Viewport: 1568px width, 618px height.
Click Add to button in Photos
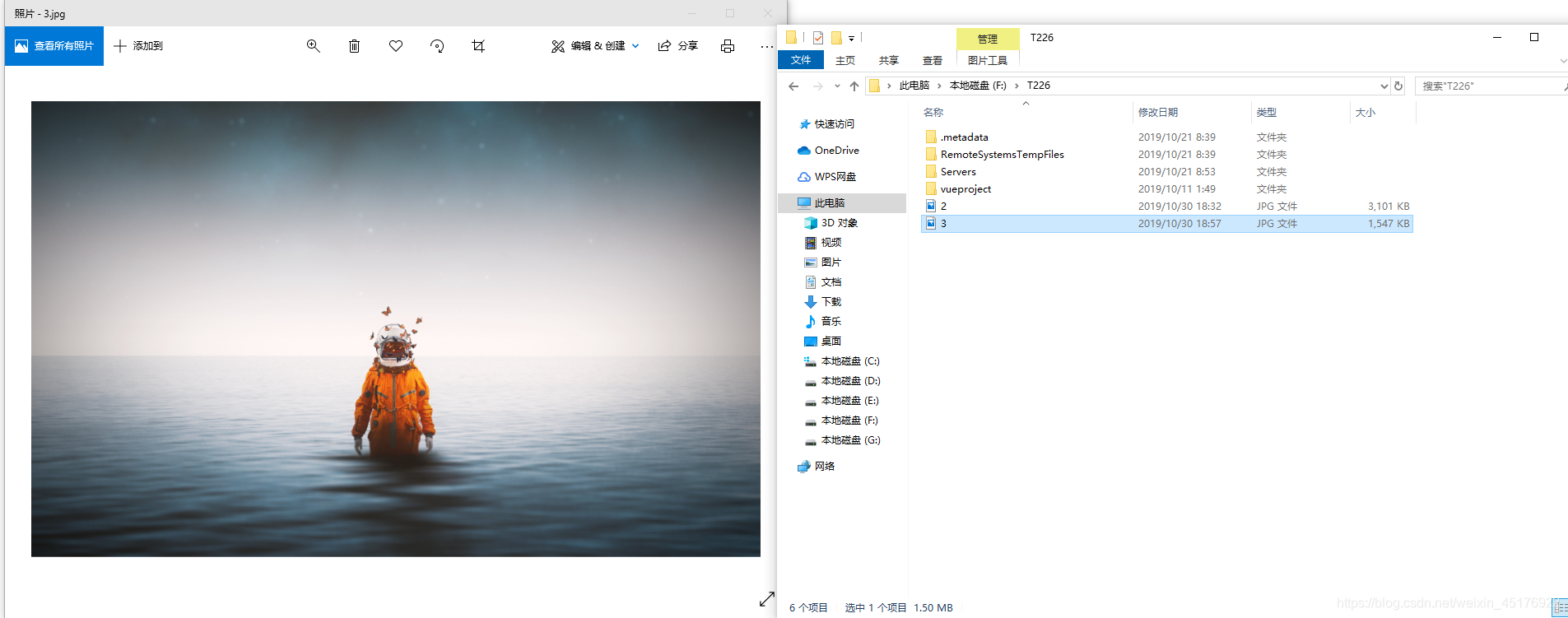(138, 46)
